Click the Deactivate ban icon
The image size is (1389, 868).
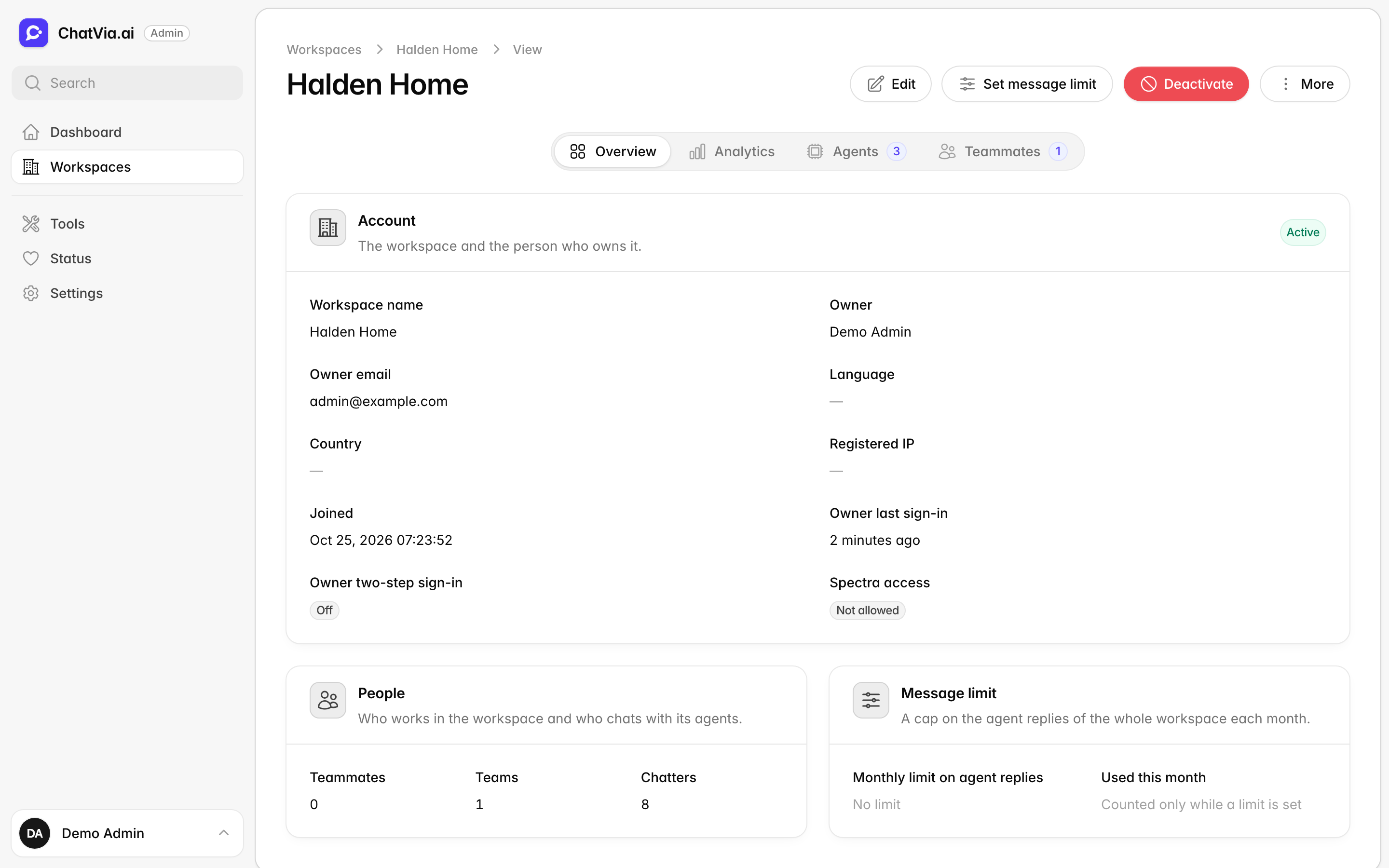click(x=1148, y=84)
